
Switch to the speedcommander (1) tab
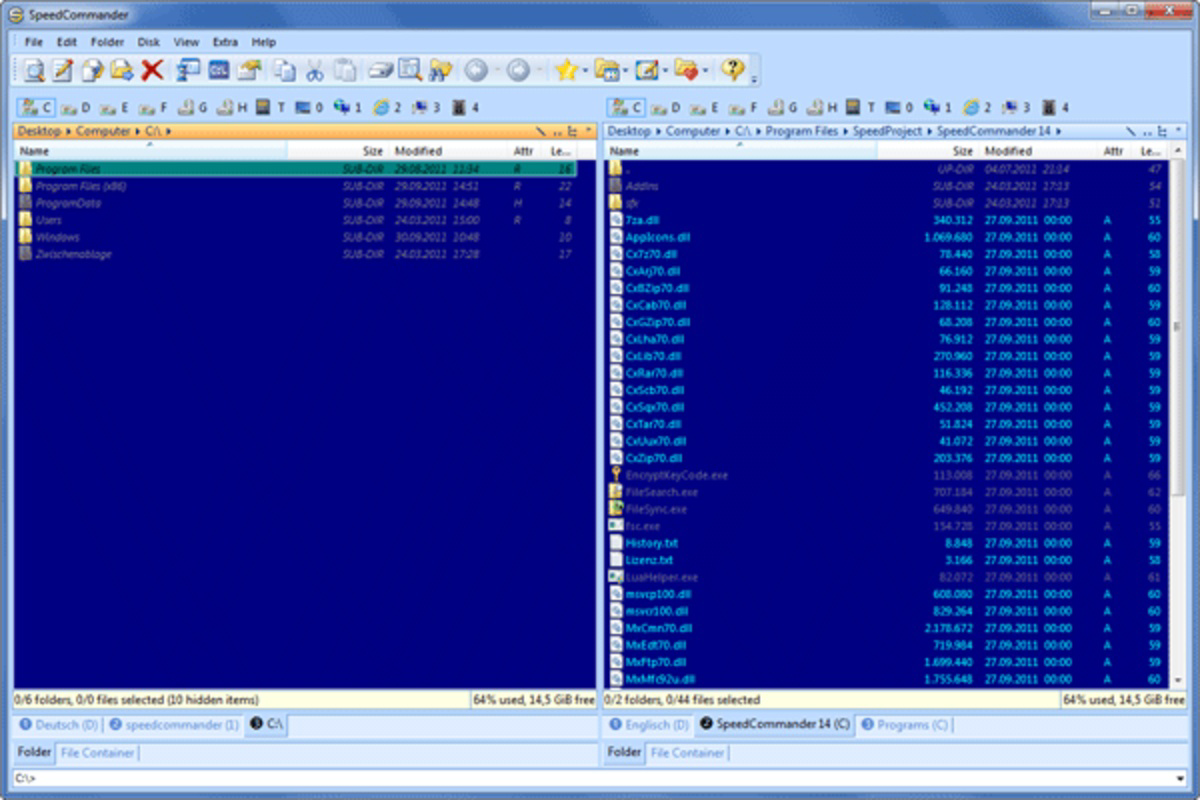coord(174,725)
